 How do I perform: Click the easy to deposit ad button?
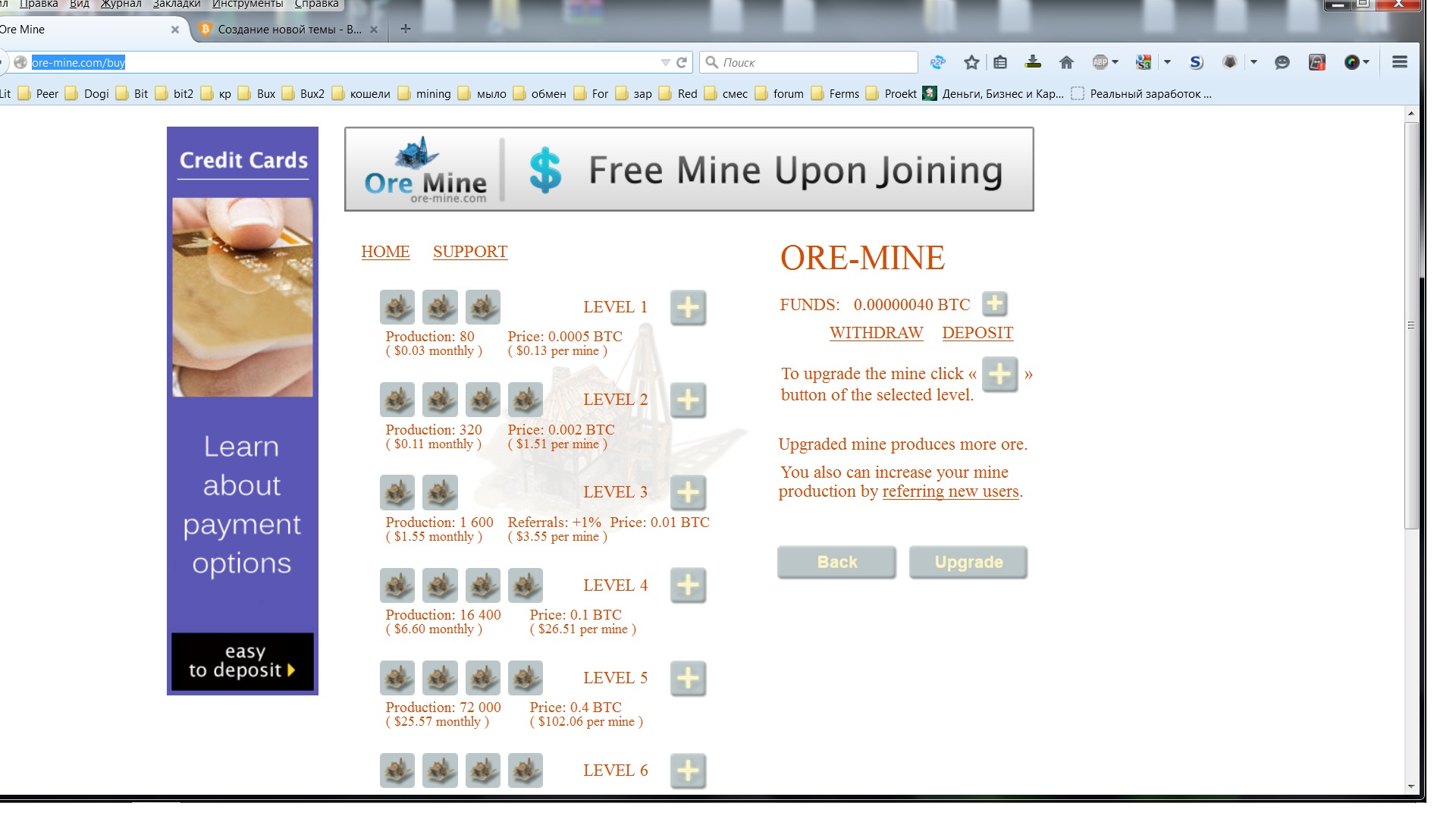[x=243, y=661]
